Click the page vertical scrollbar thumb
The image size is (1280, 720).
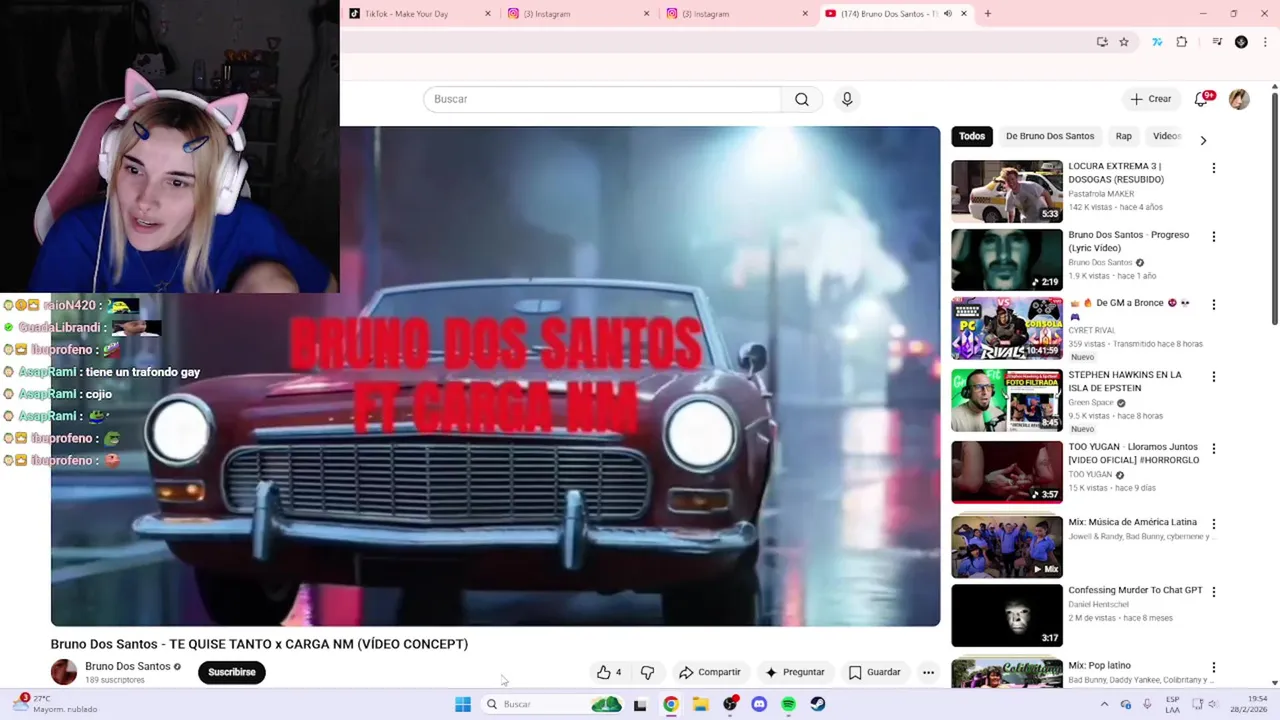pos(1275,208)
